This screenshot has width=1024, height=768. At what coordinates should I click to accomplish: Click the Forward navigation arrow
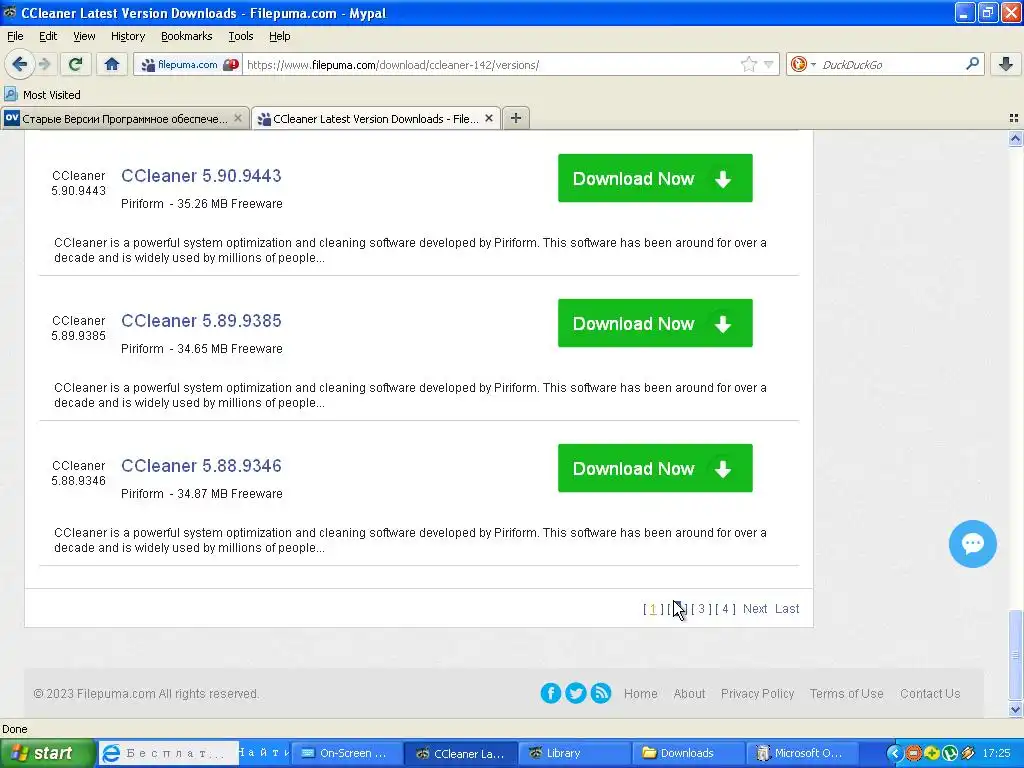[x=44, y=64]
